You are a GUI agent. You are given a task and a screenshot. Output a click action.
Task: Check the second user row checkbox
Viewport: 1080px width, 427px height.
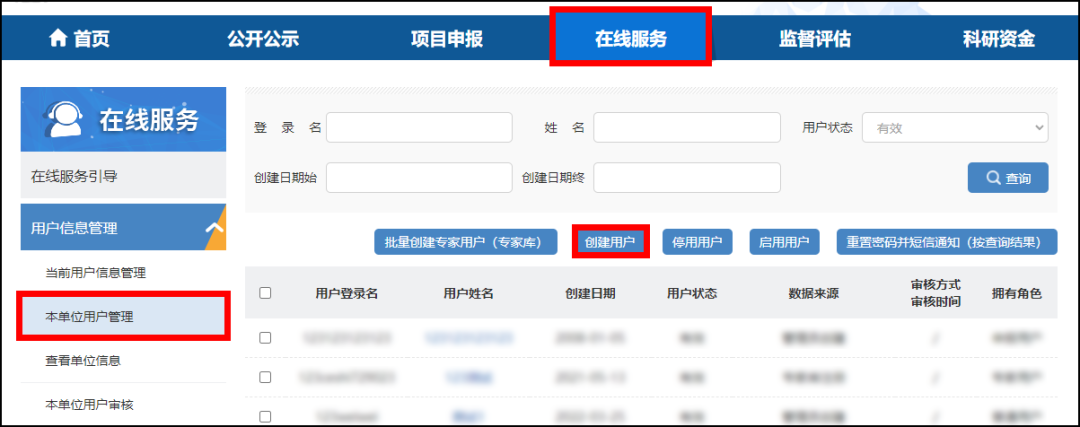[265, 377]
